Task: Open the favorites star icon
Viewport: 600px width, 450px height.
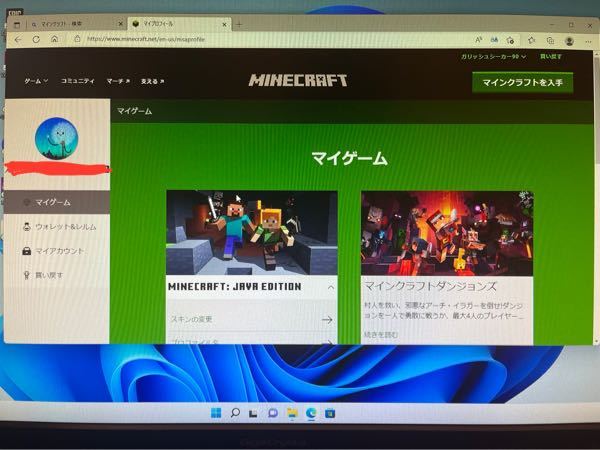Action: pos(531,40)
